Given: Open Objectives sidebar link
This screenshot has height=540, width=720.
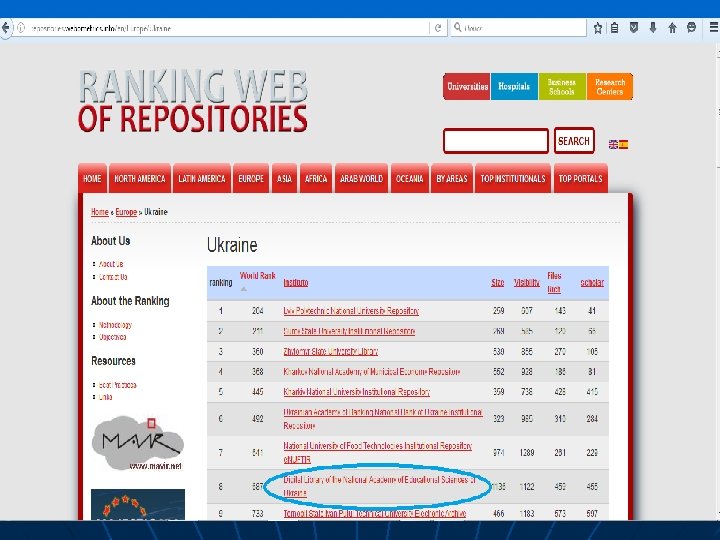Looking at the screenshot, I should [x=112, y=337].
